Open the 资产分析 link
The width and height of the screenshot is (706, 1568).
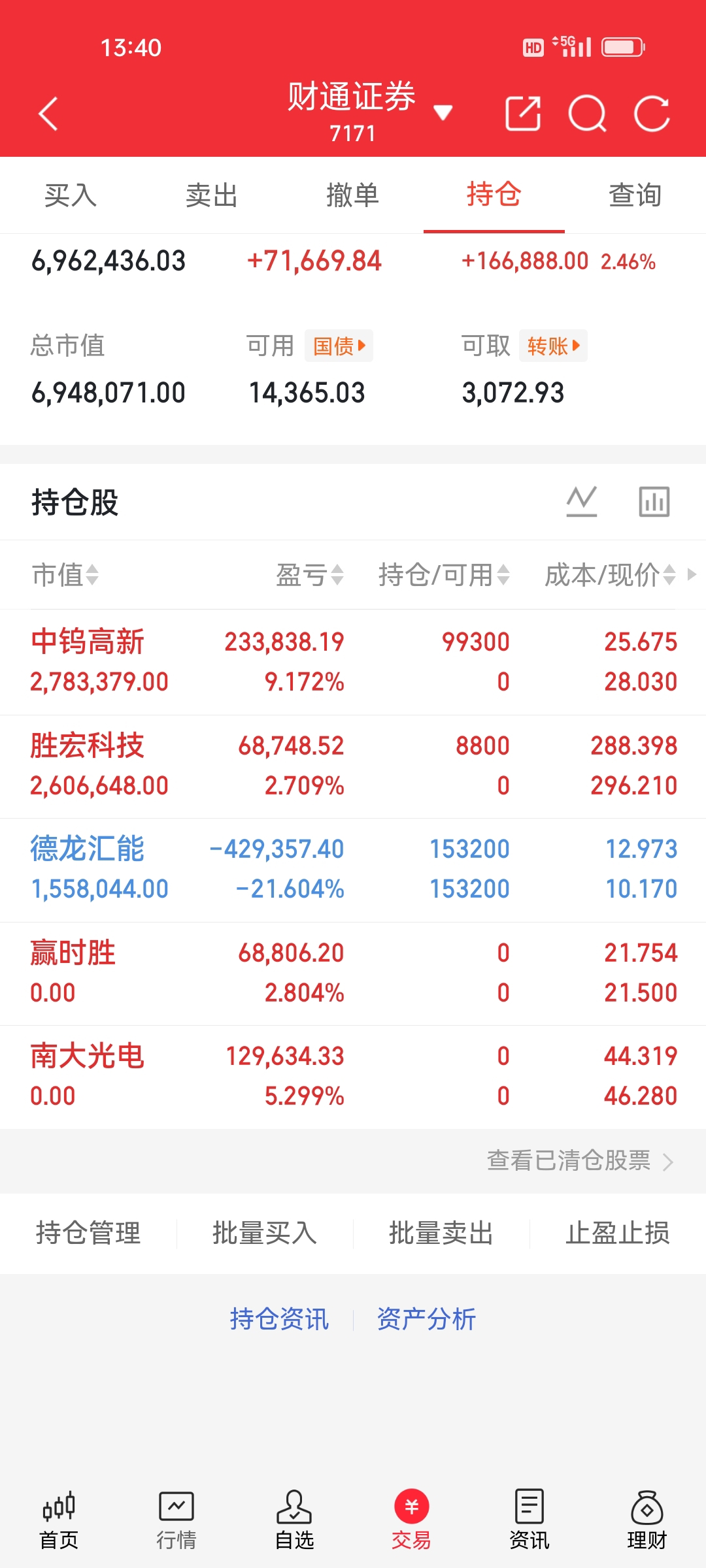tap(426, 1319)
